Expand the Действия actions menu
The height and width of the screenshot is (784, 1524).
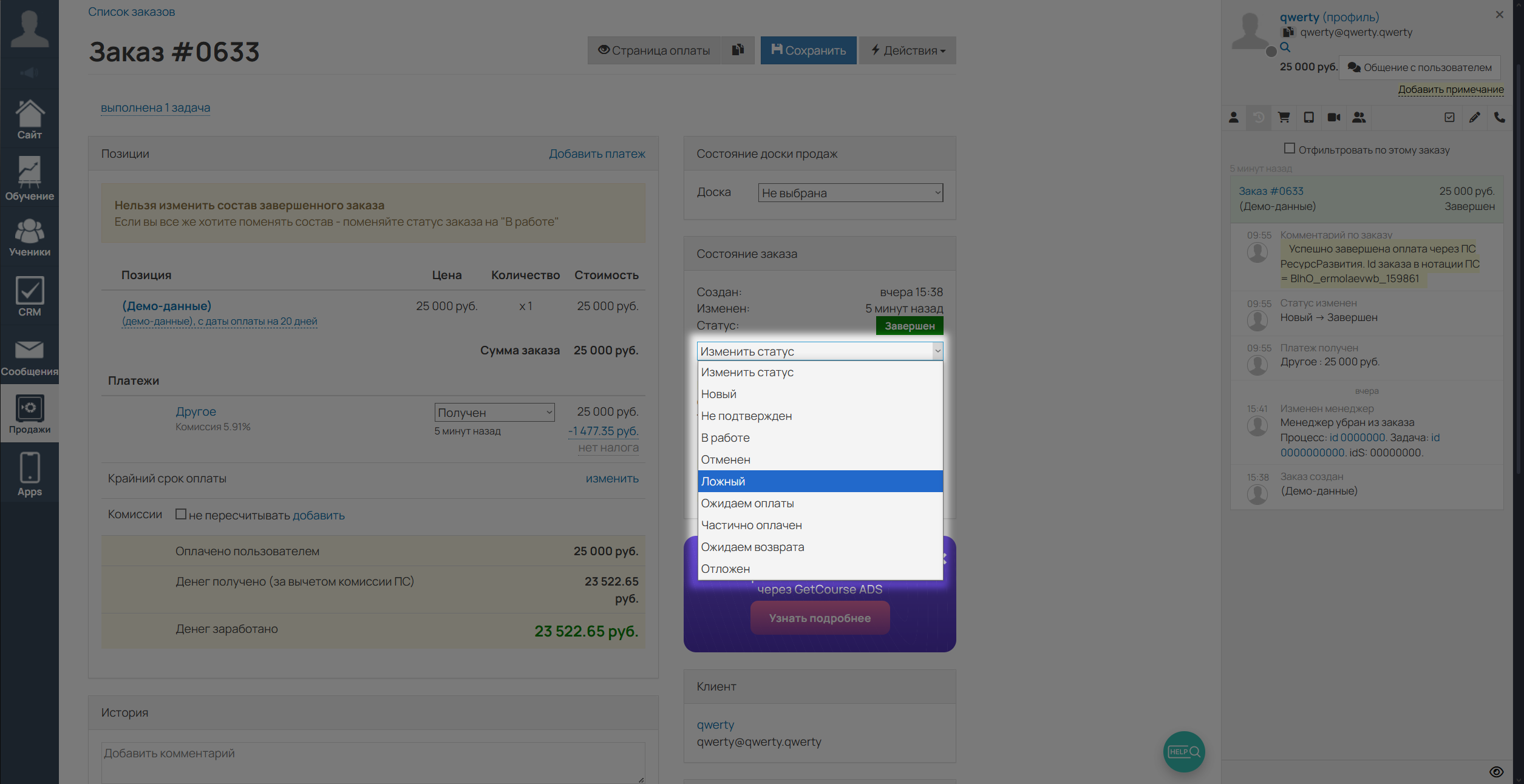[x=908, y=50]
